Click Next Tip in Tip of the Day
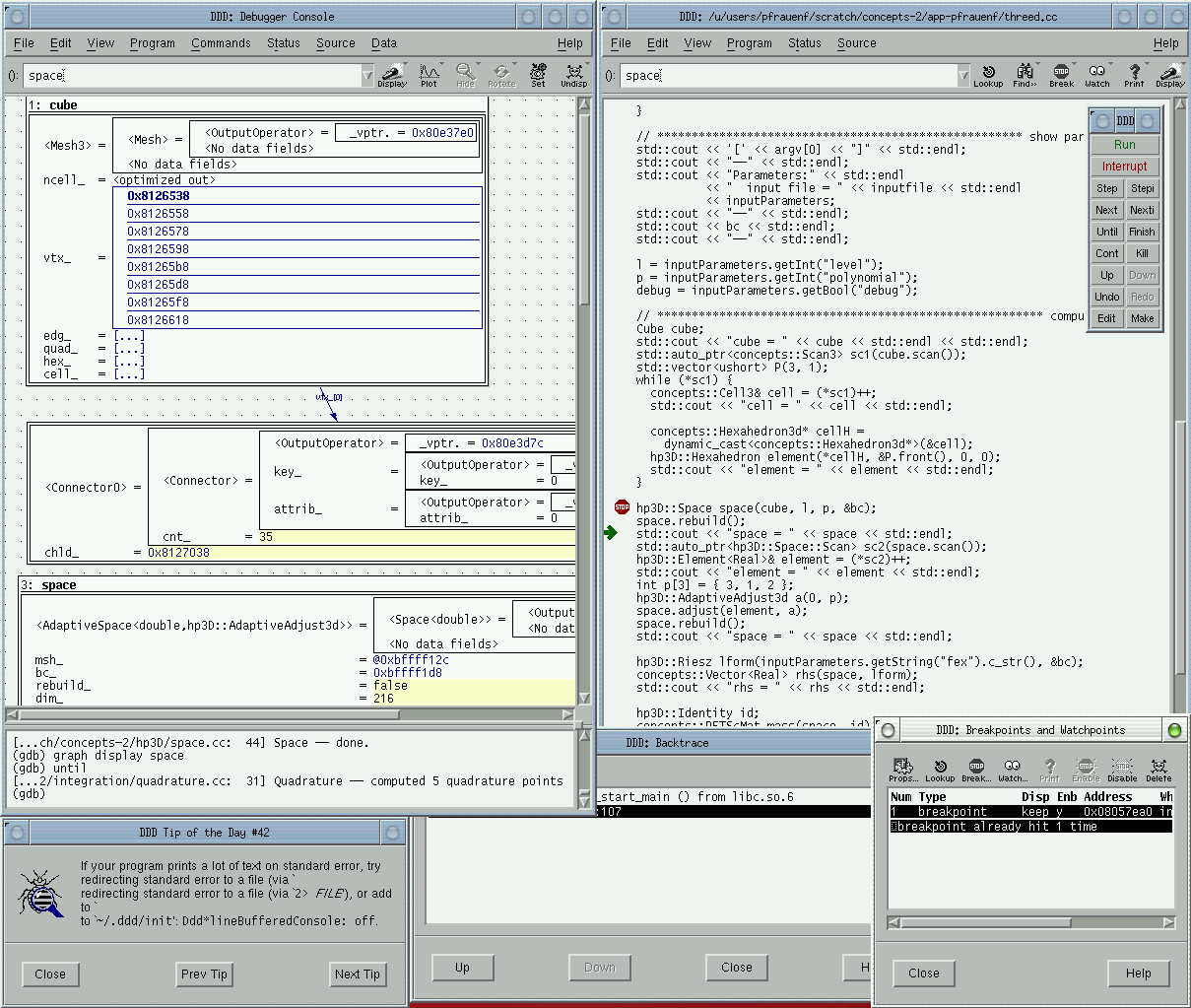Screen dimensions: 1191x1008 pyautogui.click(x=357, y=974)
